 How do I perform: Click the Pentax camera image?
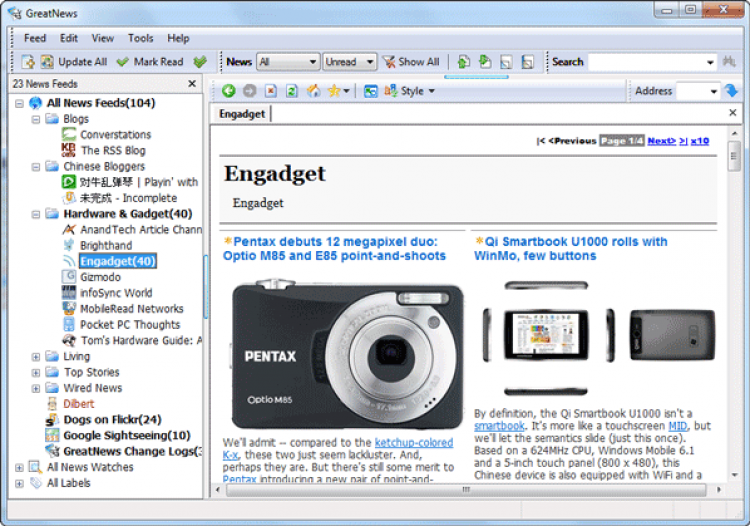click(x=346, y=355)
